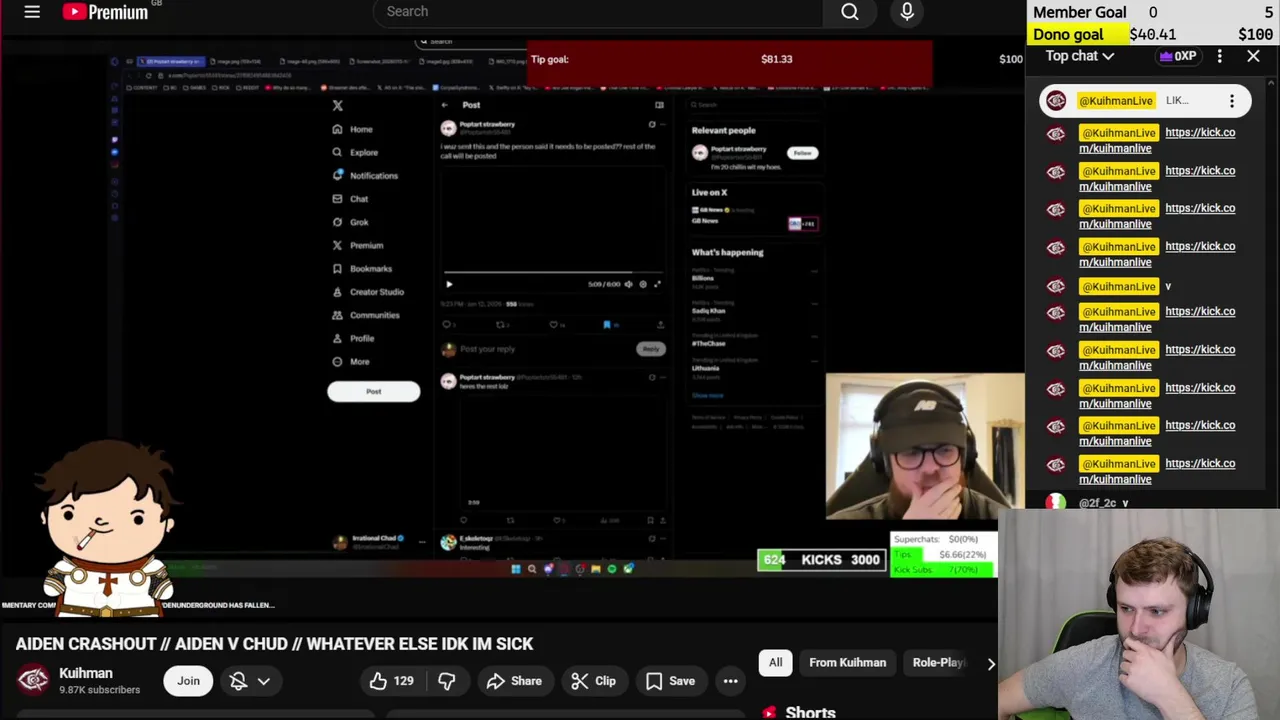The width and height of the screenshot is (1280, 720).
Task: Play the embedded X post video
Action: click(x=449, y=285)
